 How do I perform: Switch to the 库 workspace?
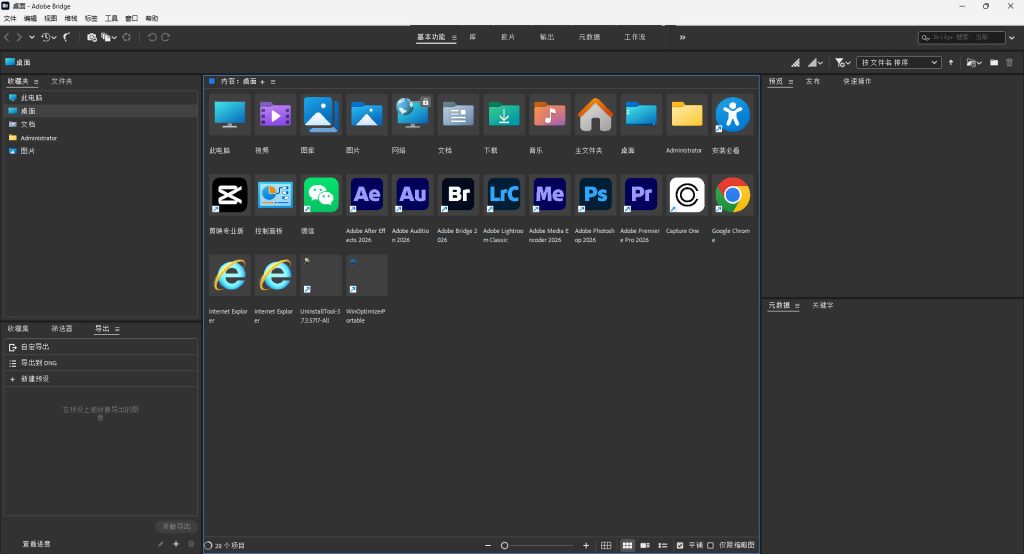[x=473, y=37]
